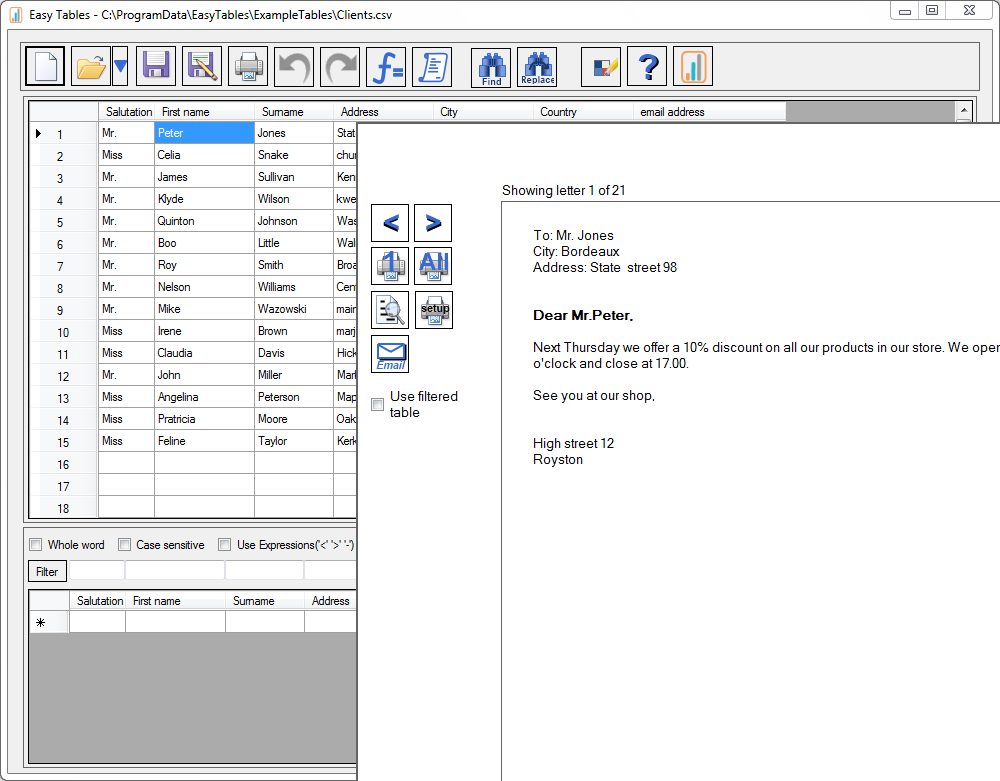This screenshot has width=1000, height=781.
Task: Go to the next letter
Action: point(433,223)
